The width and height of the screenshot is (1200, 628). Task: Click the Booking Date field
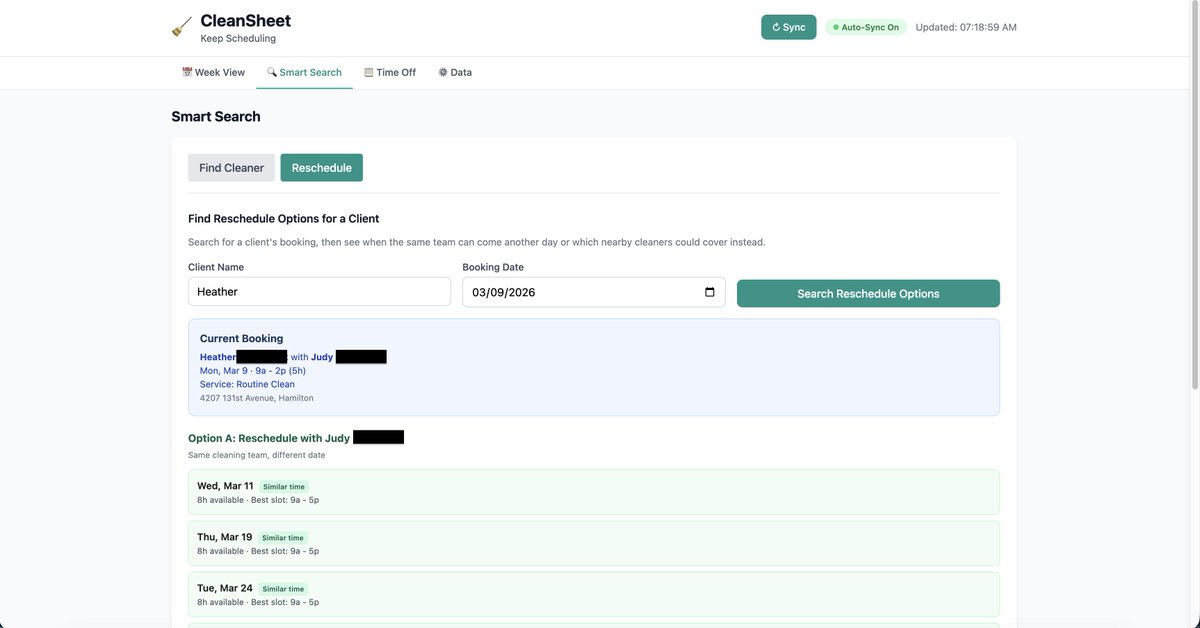pos(594,292)
